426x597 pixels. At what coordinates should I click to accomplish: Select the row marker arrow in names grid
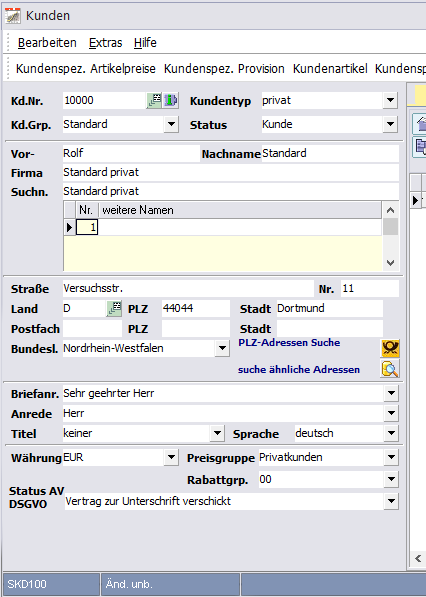point(69,228)
